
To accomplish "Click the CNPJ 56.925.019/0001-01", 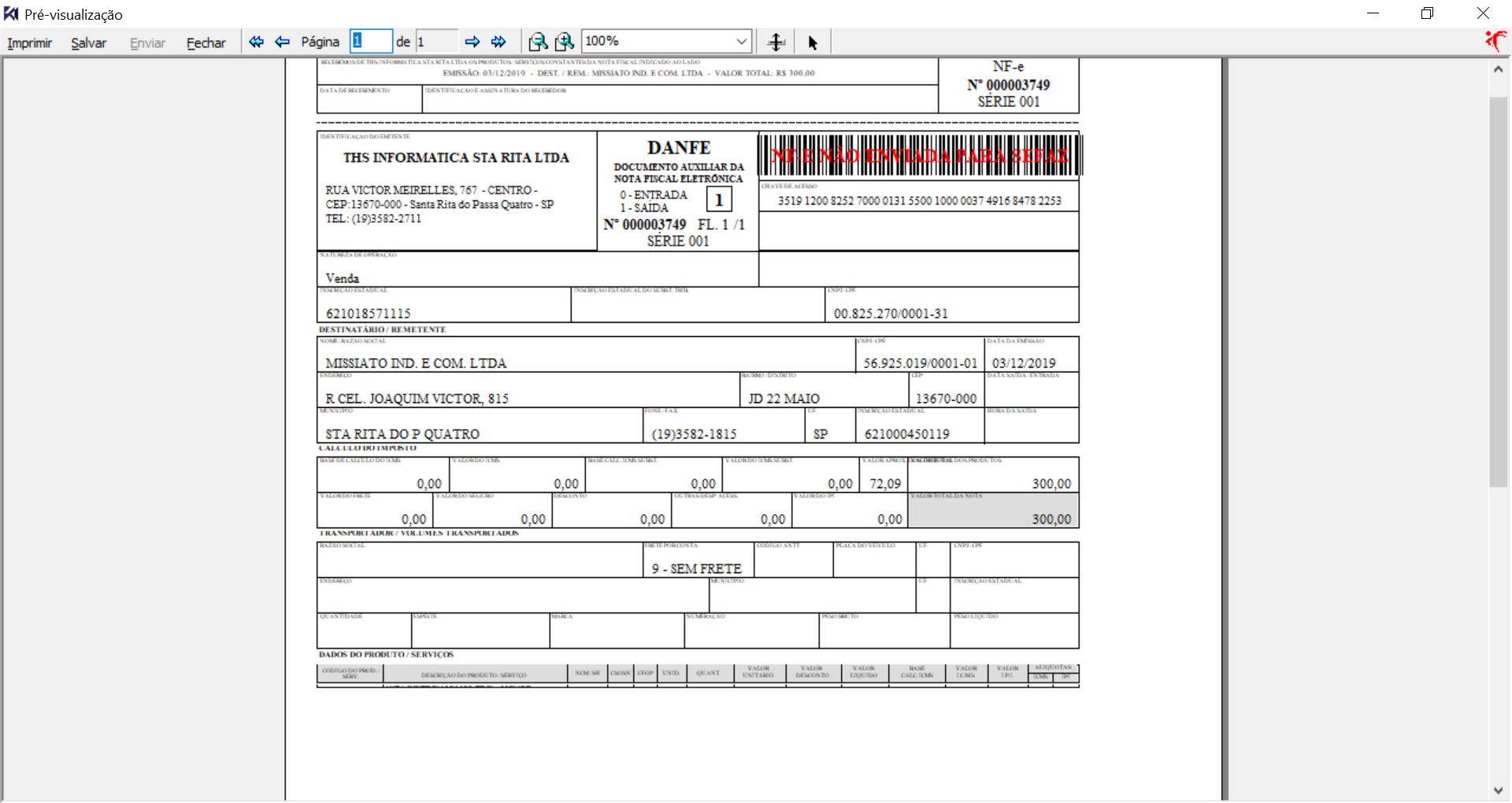I will point(920,363).
